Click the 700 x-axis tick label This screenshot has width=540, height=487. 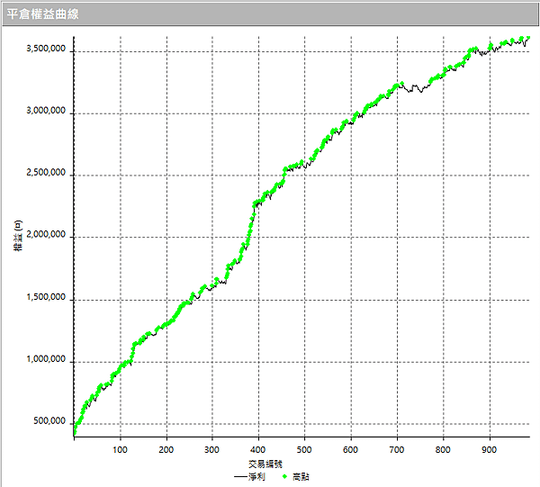(396, 449)
